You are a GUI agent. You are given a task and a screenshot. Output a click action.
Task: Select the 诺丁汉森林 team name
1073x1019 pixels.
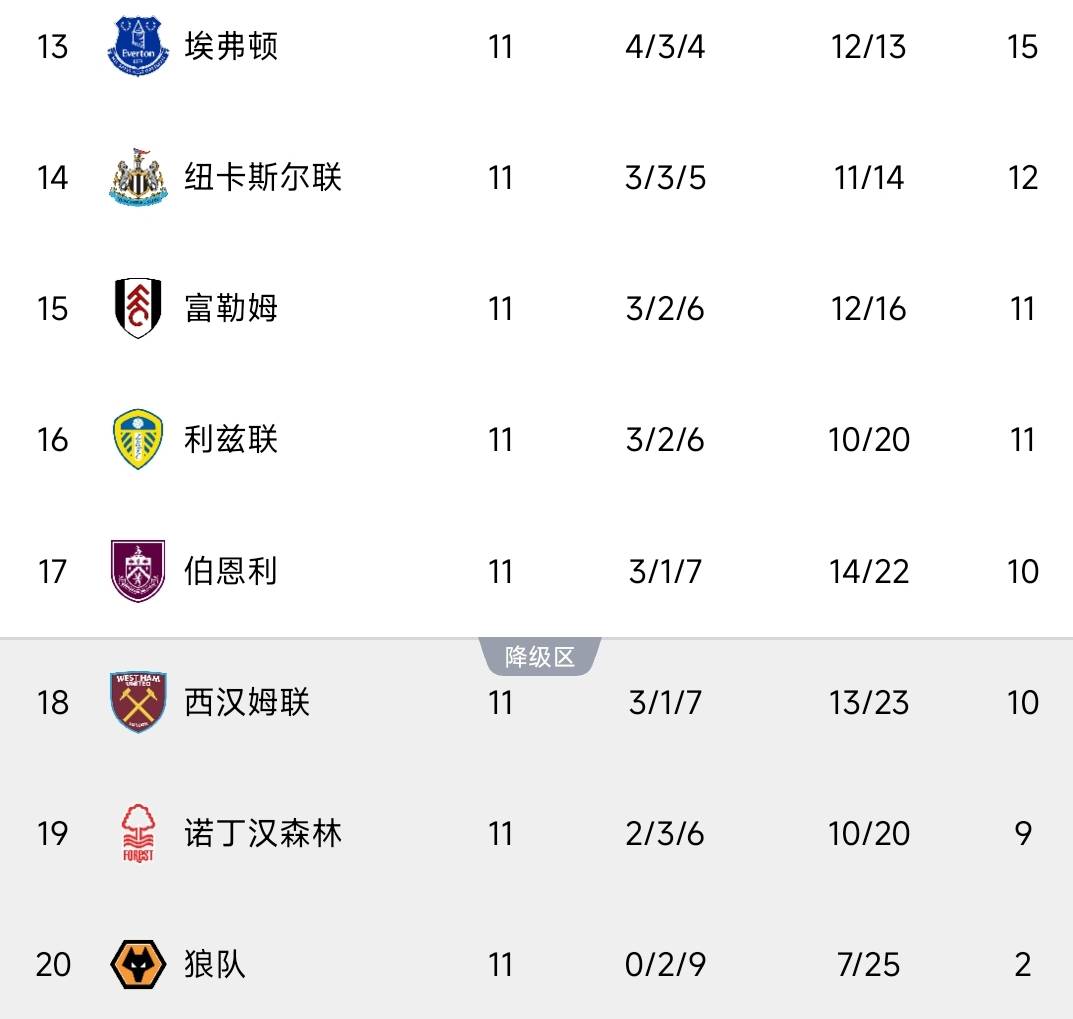[x=263, y=834]
